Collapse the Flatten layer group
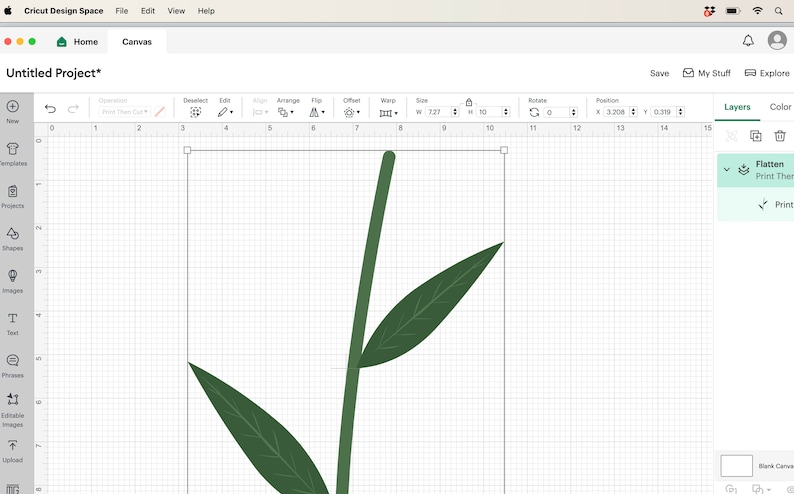This screenshot has height=494, width=794. click(727, 170)
